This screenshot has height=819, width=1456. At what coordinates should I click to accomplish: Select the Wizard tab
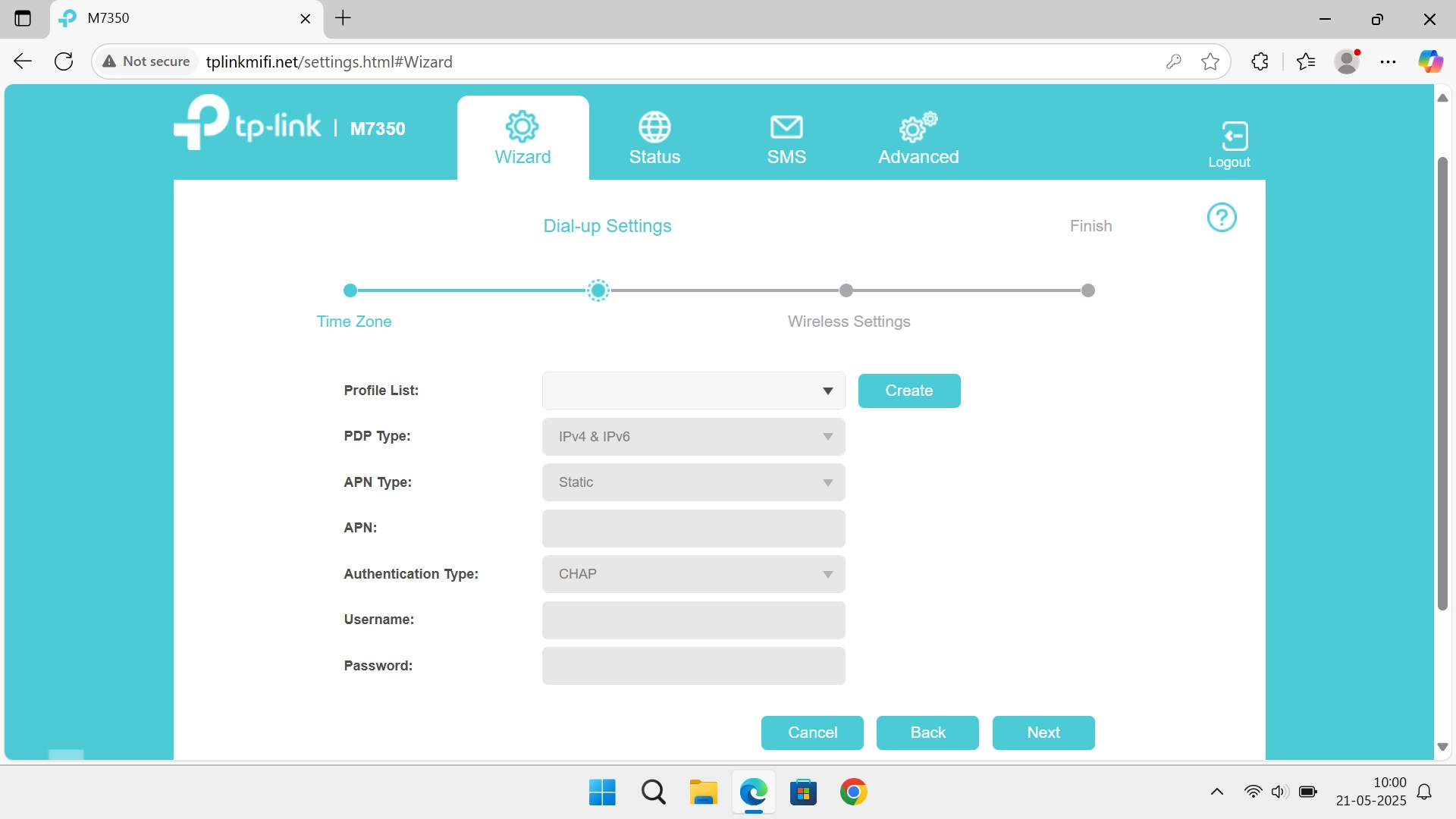tap(522, 139)
